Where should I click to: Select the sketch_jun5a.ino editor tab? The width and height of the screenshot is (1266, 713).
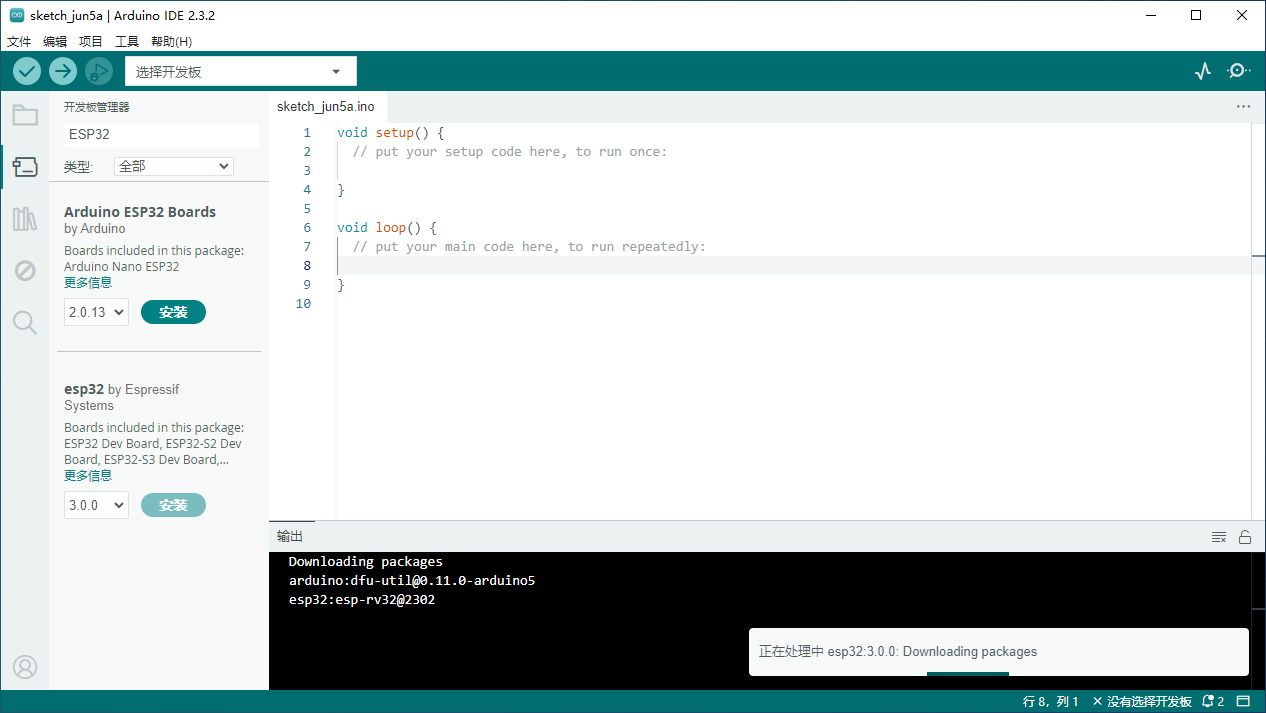pyautogui.click(x=326, y=106)
